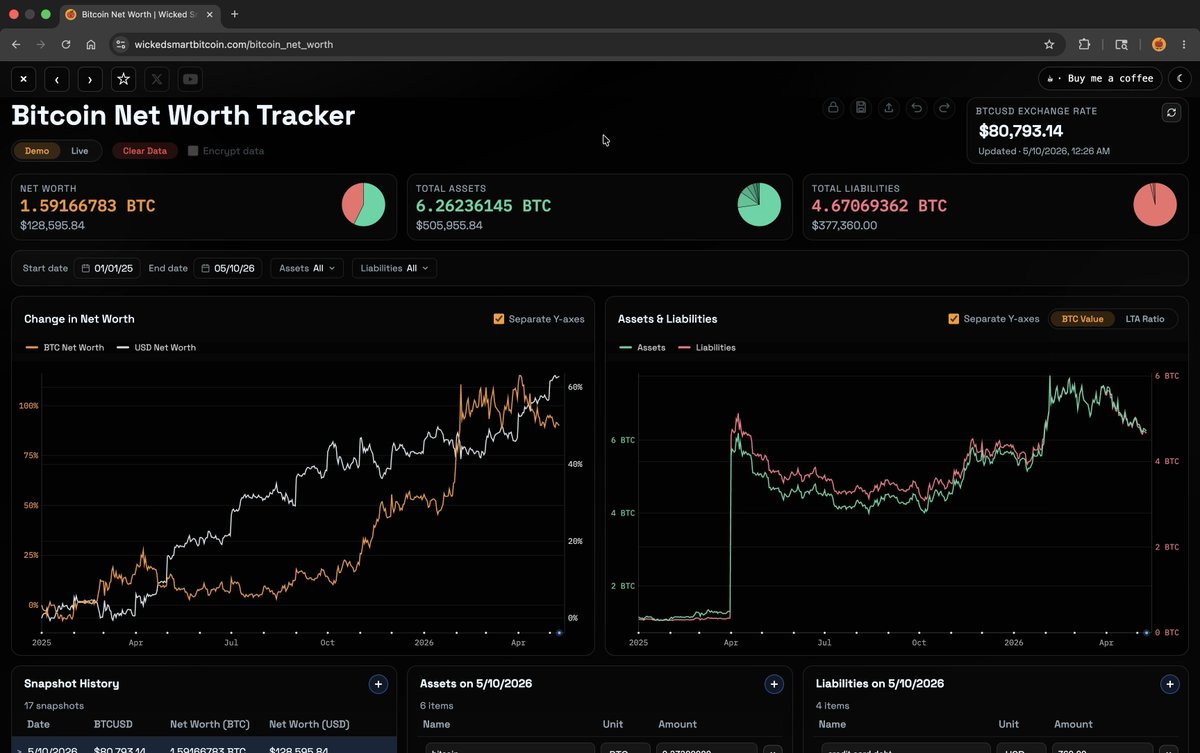Click the export/upload icon
This screenshot has height=753, width=1200.
coord(888,108)
